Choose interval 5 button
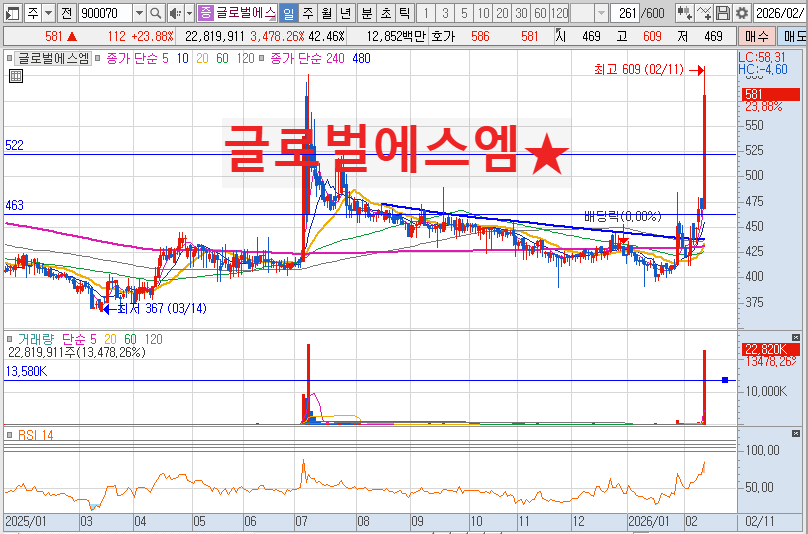The width and height of the screenshot is (808, 534). click(x=464, y=13)
